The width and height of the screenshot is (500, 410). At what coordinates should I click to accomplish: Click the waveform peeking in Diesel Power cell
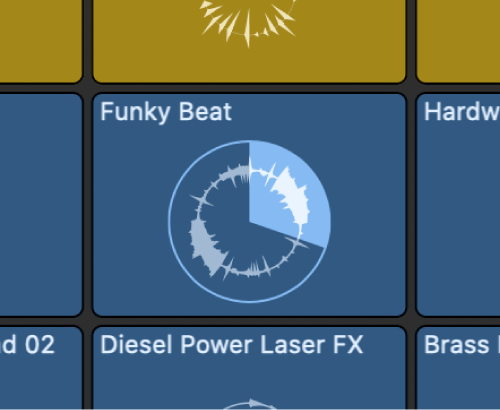[249, 404]
